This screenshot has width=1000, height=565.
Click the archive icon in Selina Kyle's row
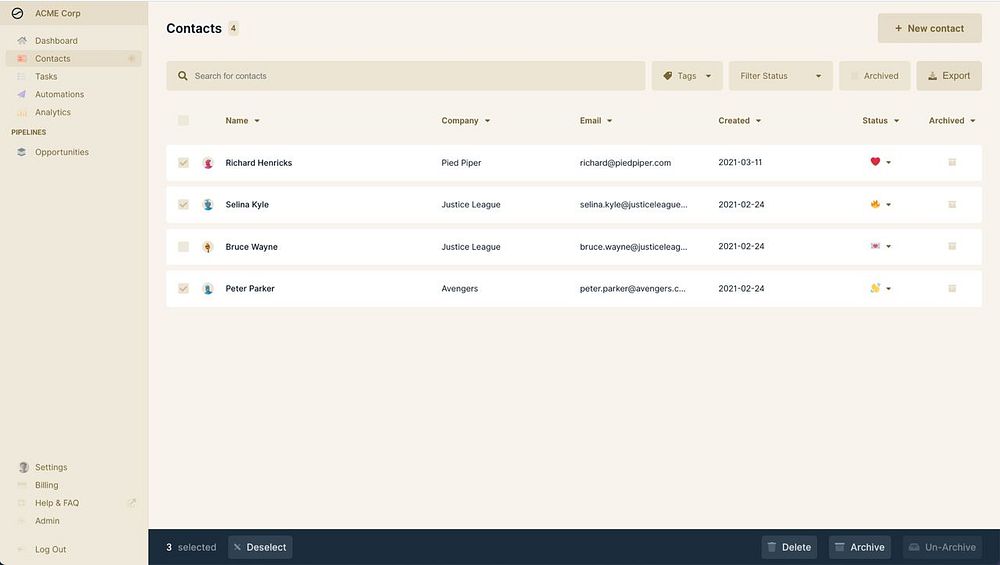(x=952, y=204)
